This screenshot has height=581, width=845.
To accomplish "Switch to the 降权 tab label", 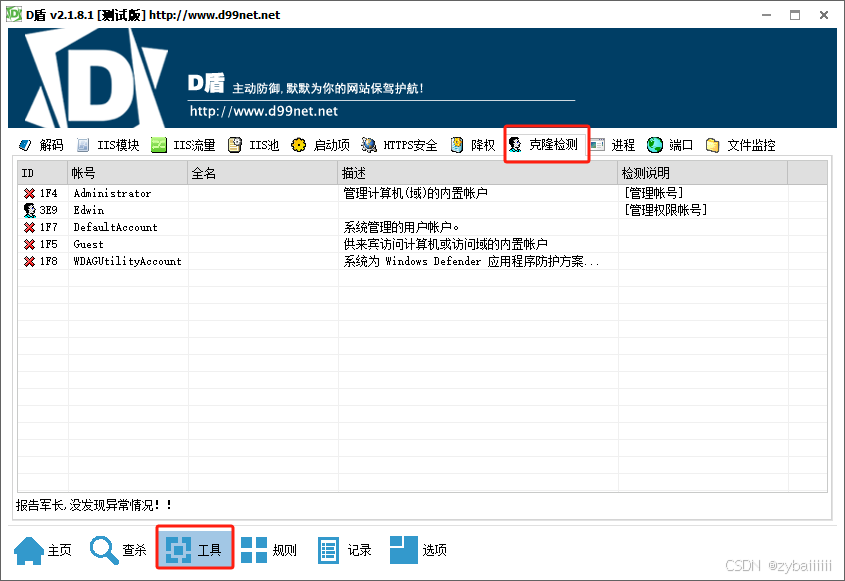I will [483, 145].
